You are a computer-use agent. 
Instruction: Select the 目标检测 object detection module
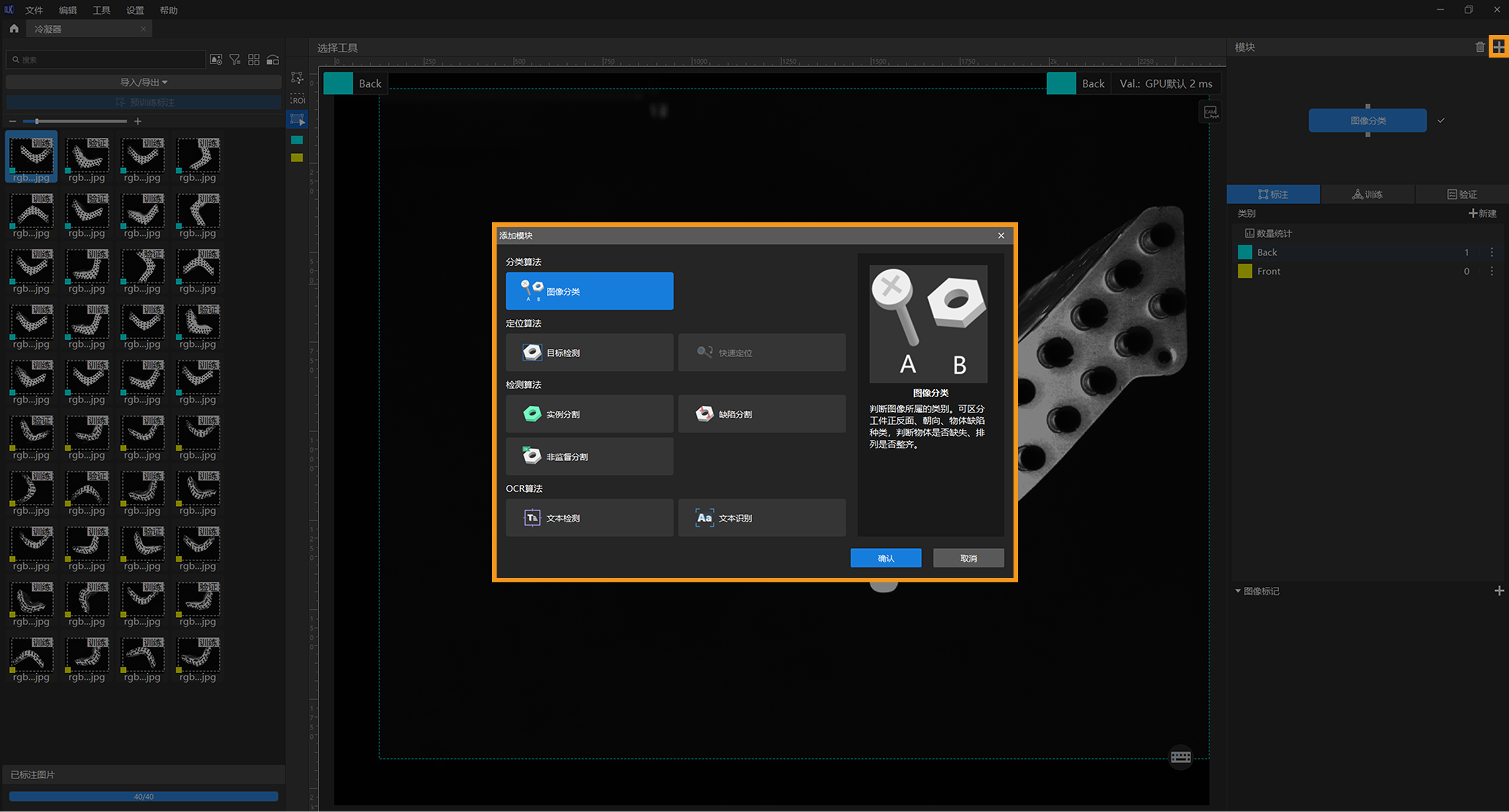(x=589, y=352)
